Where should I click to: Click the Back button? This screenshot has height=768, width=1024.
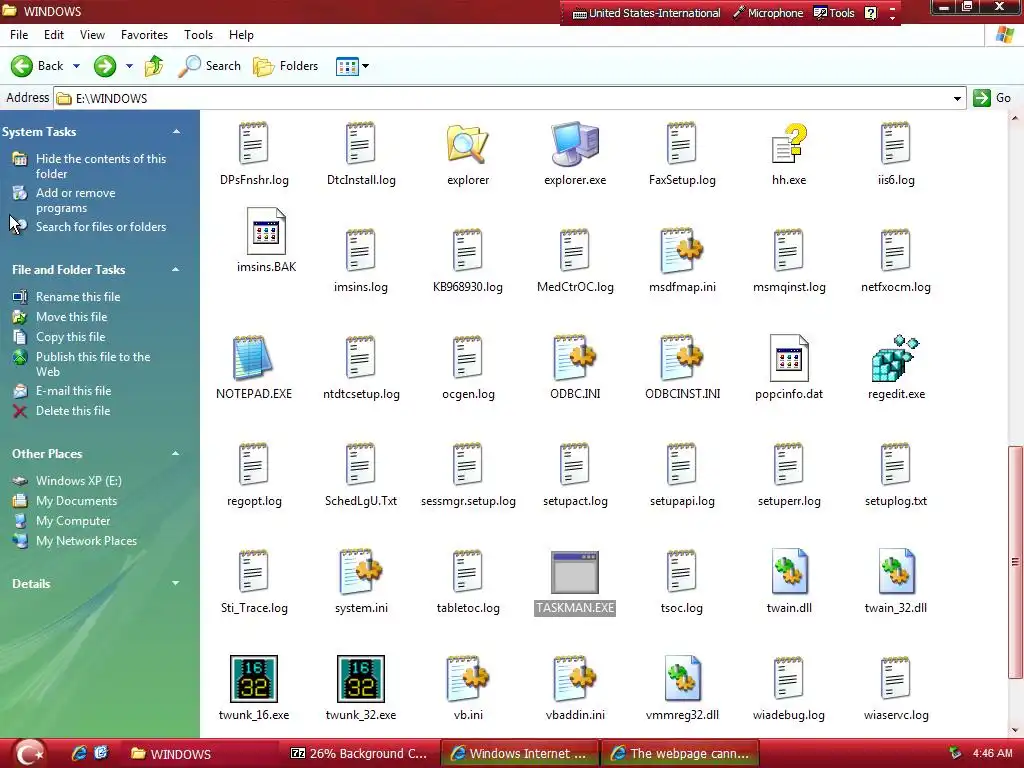(x=37, y=66)
